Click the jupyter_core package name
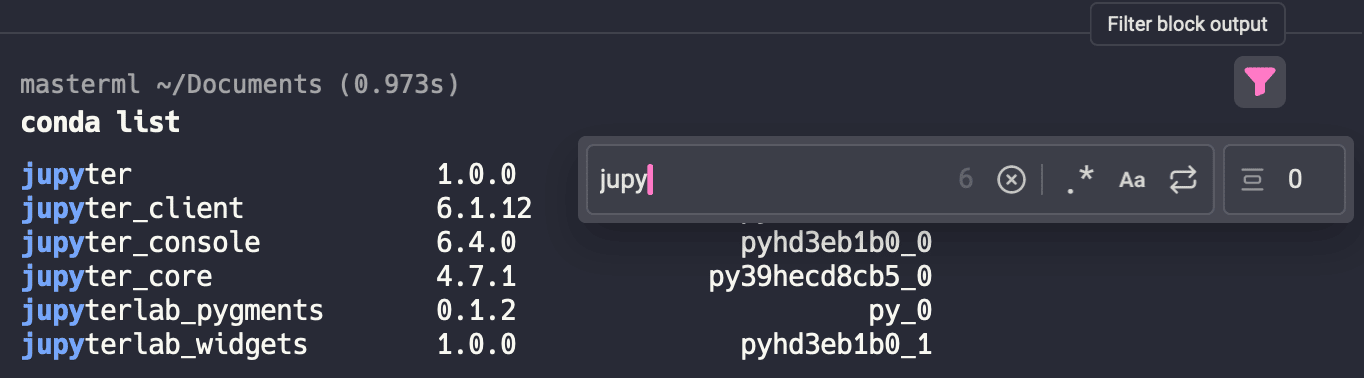 click(x=116, y=277)
